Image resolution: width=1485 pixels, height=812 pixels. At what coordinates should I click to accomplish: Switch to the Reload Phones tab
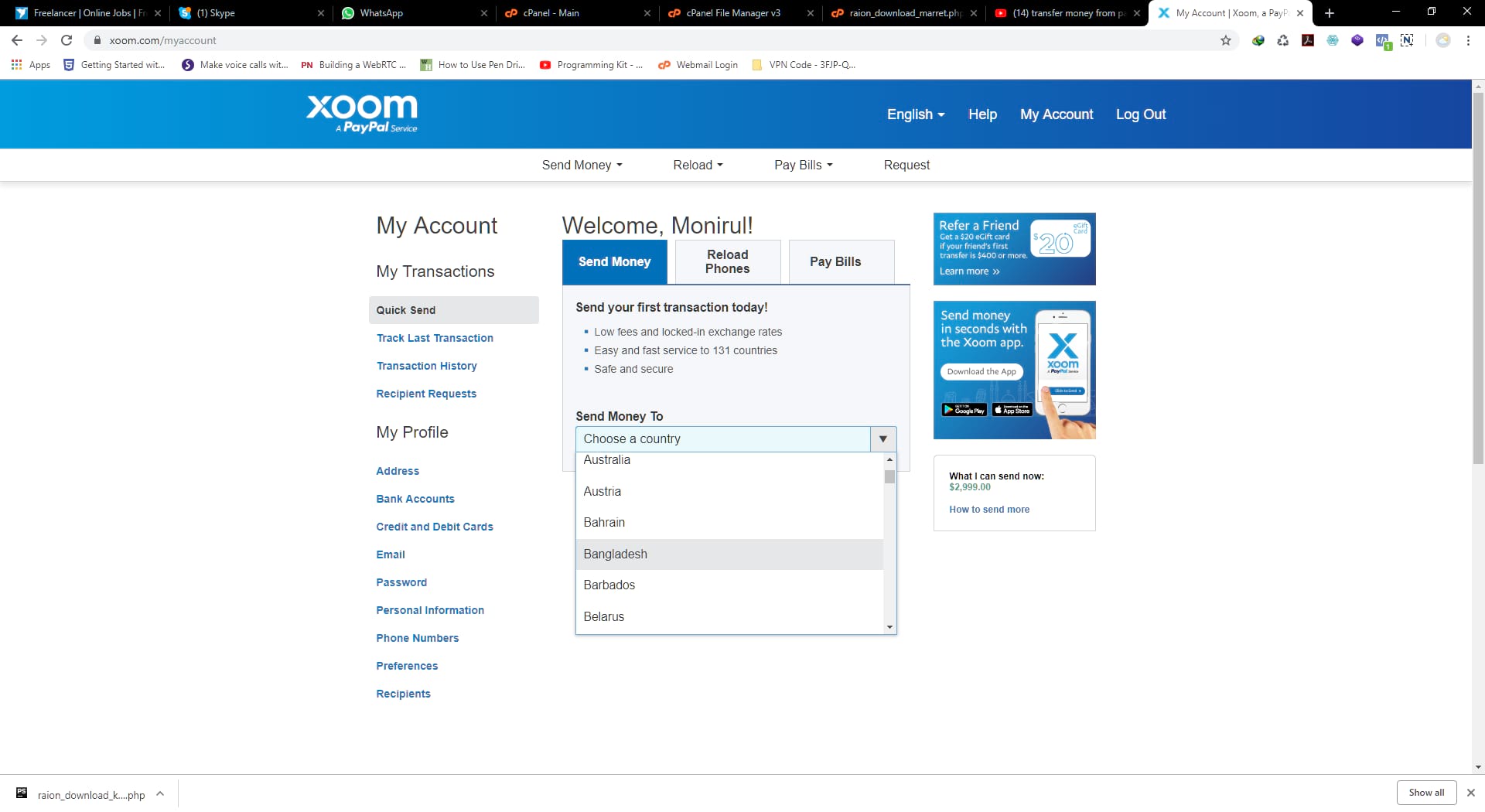tap(728, 262)
